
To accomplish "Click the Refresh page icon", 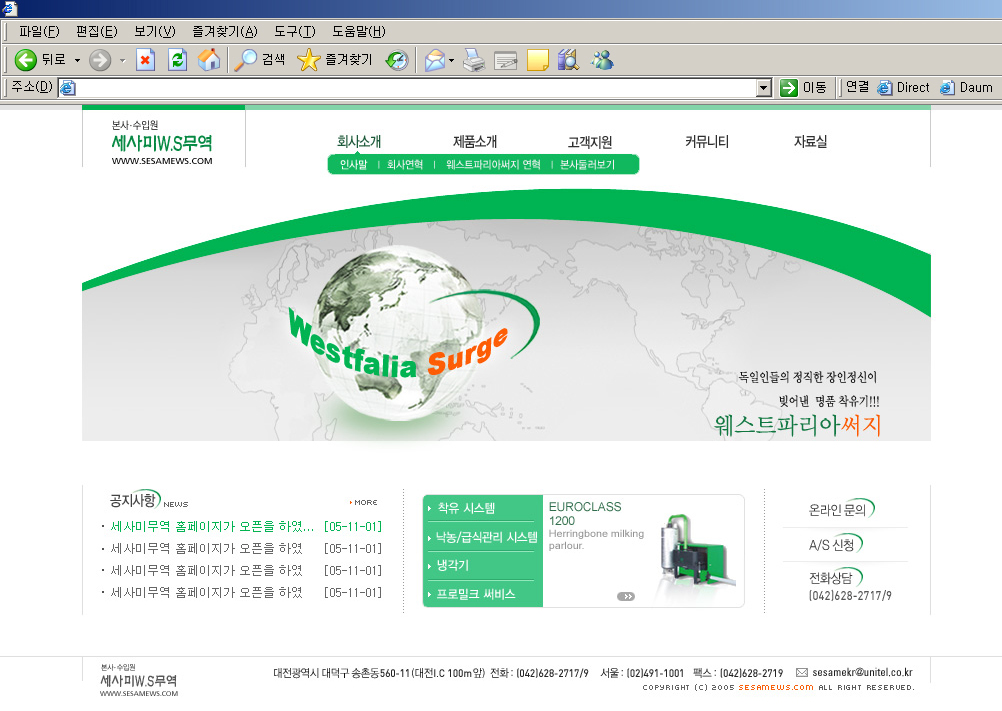I will tap(177, 60).
